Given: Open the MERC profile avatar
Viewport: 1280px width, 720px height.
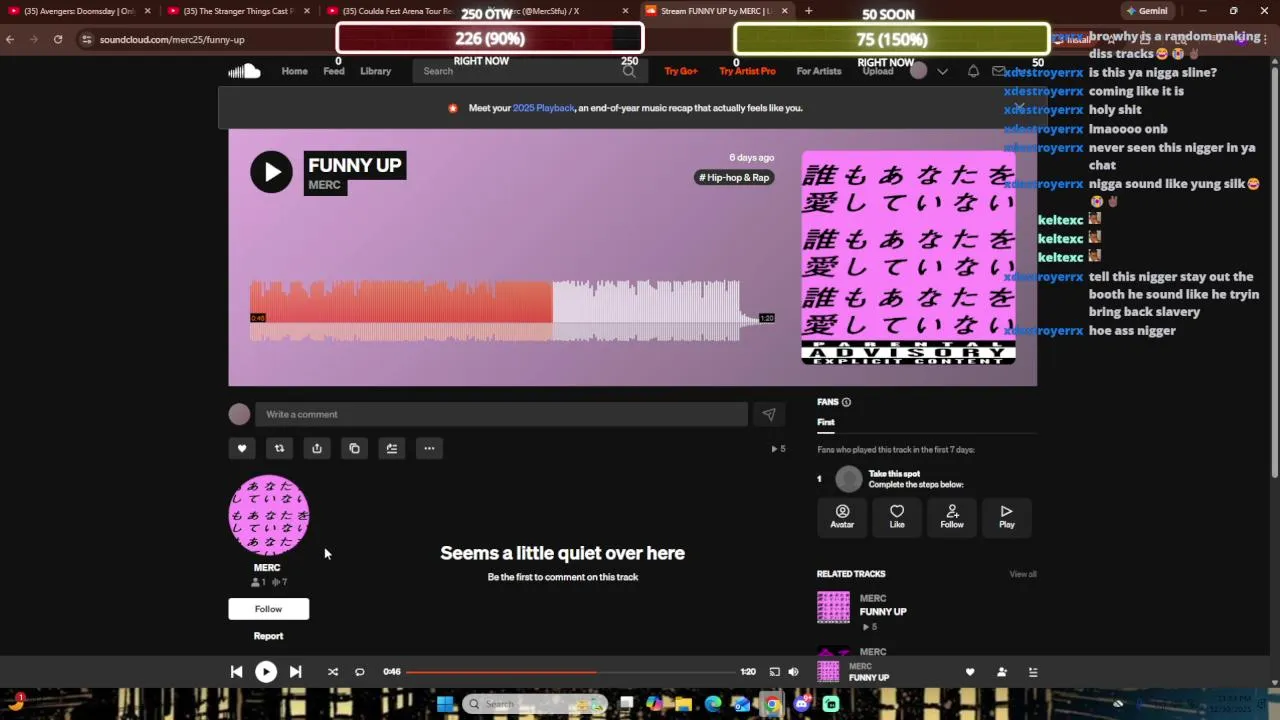Looking at the screenshot, I should 269,515.
